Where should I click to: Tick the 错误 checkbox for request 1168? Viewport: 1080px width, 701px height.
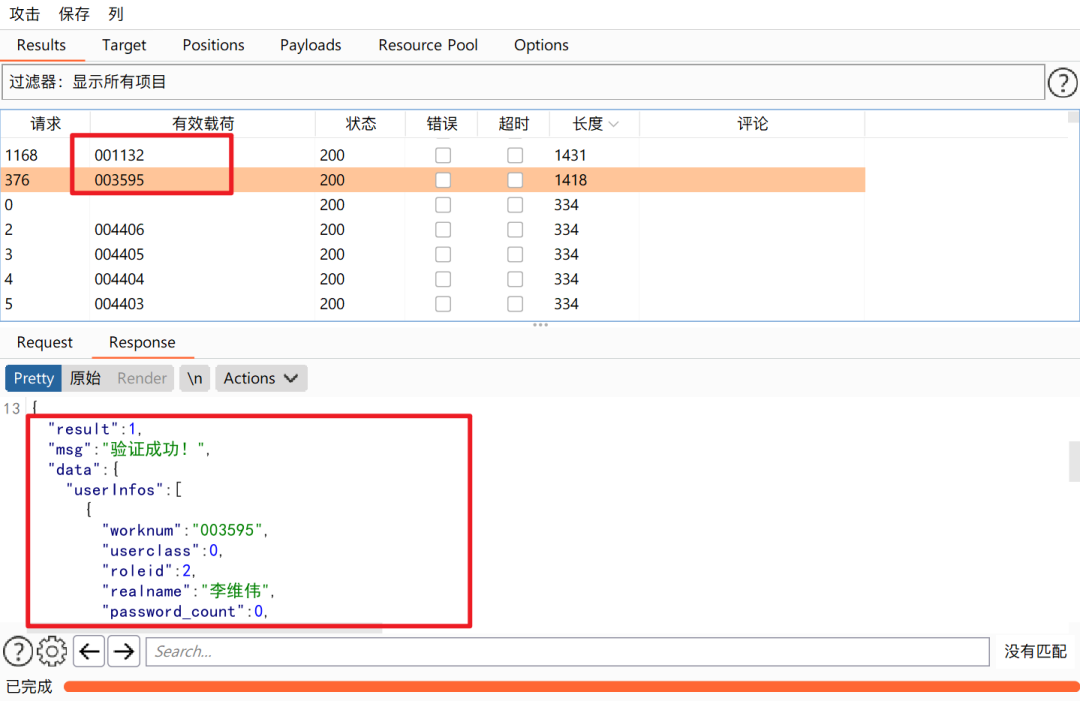(443, 155)
